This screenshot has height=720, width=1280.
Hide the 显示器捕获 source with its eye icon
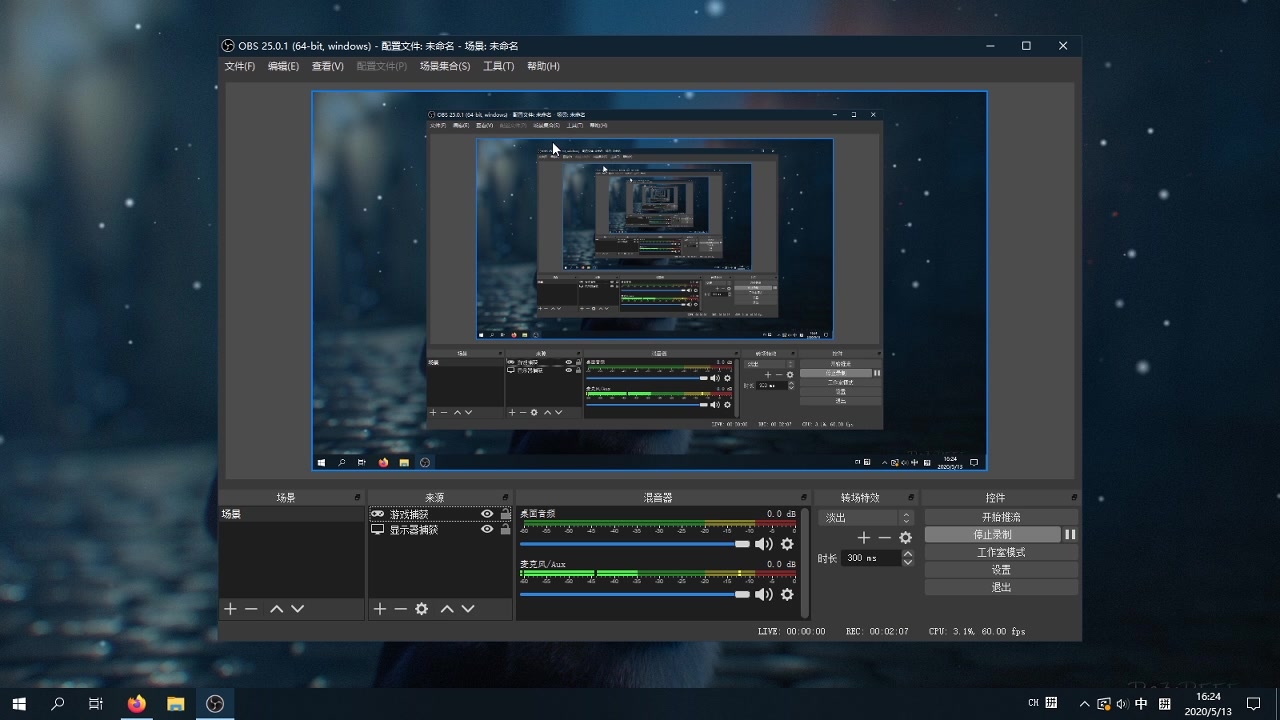pyautogui.click(x=486, y=530)
